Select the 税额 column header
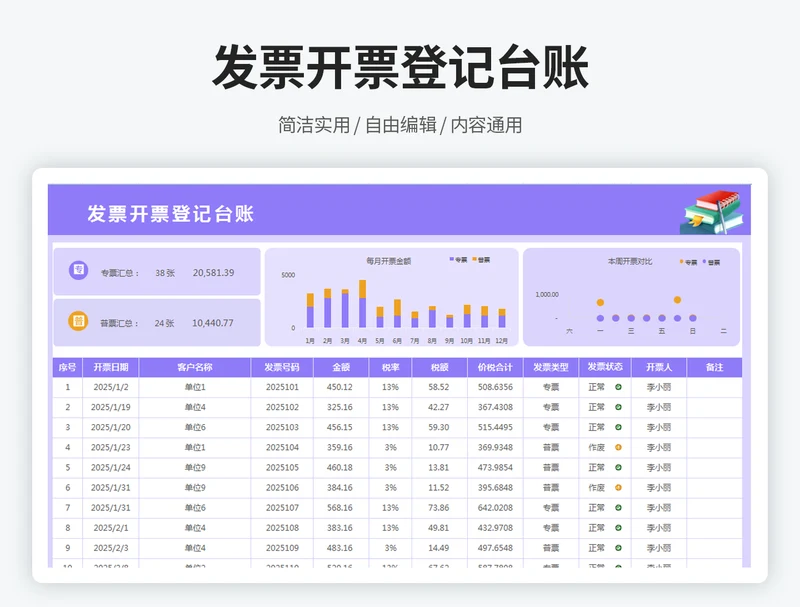 coord(439,367)
